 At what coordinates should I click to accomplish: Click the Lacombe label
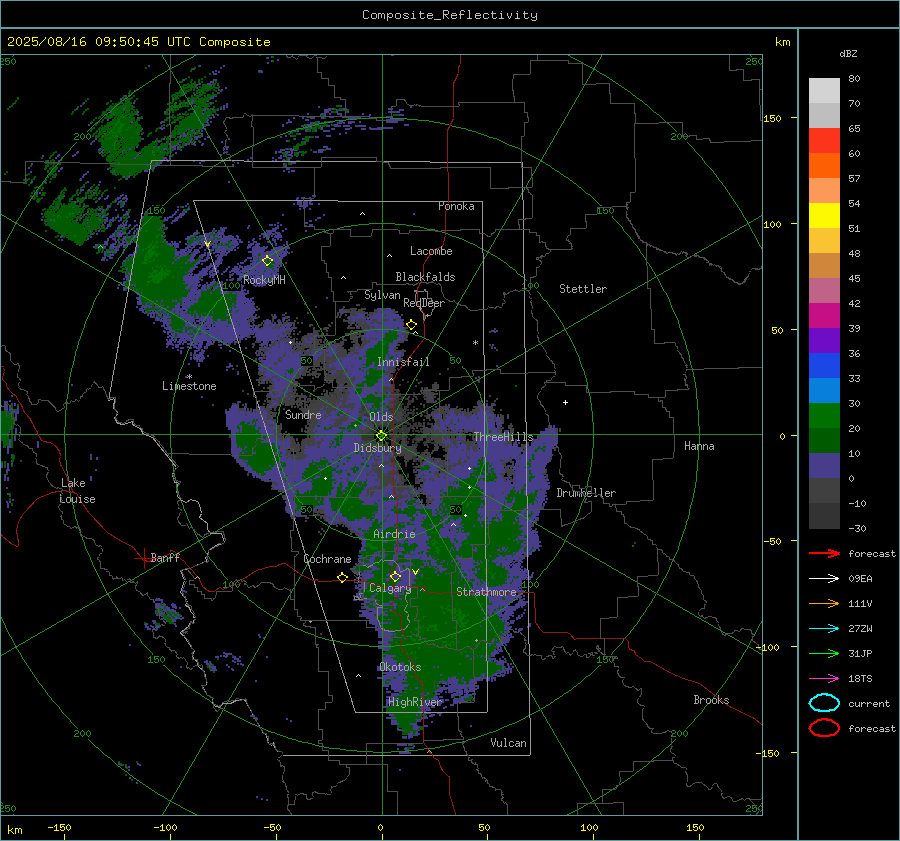[431, 251]
